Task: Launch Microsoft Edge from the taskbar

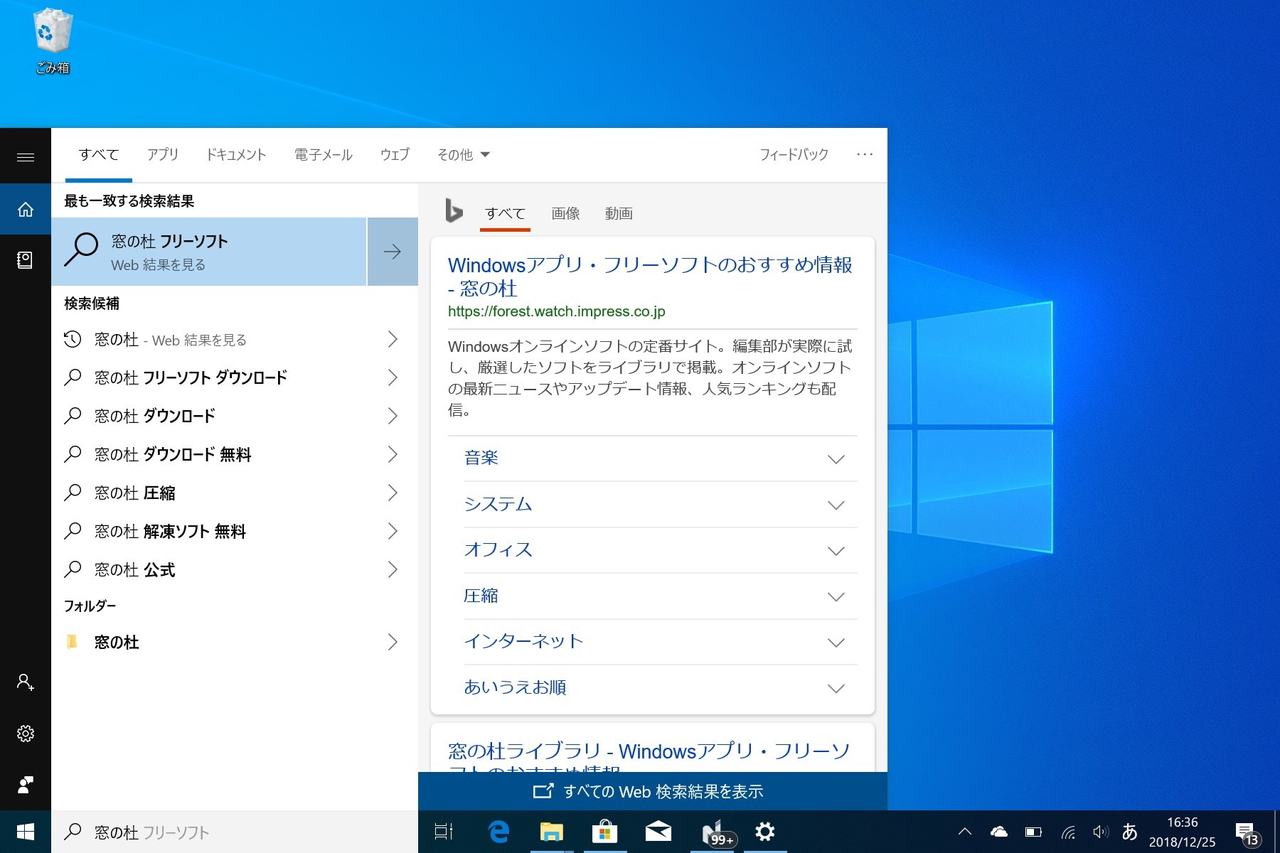Action: click(498, 831)
